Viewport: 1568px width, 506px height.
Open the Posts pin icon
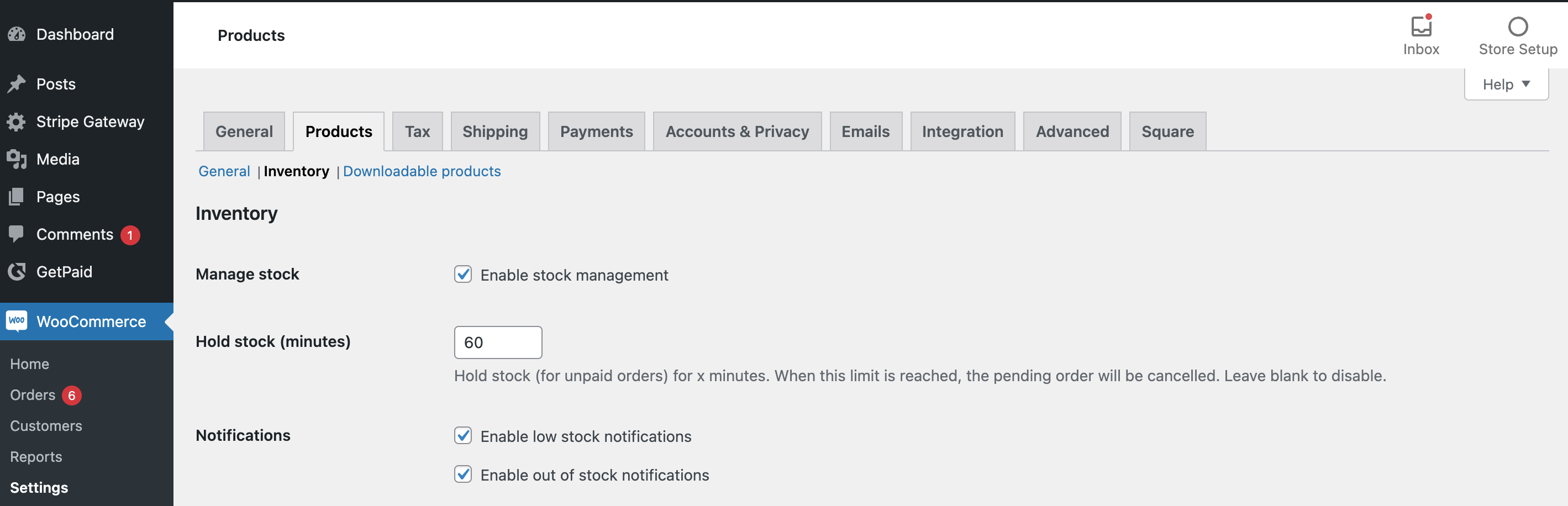[17, 83]
